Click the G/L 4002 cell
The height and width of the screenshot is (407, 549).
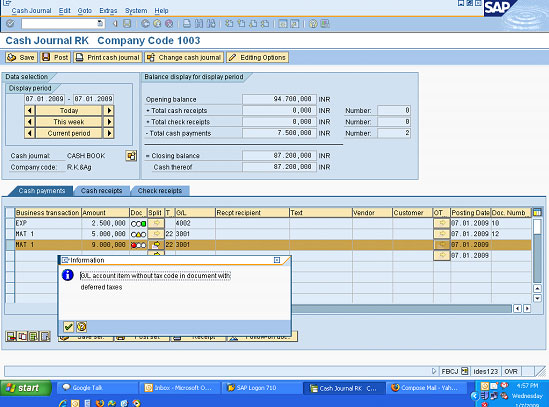tap(195, 223)
